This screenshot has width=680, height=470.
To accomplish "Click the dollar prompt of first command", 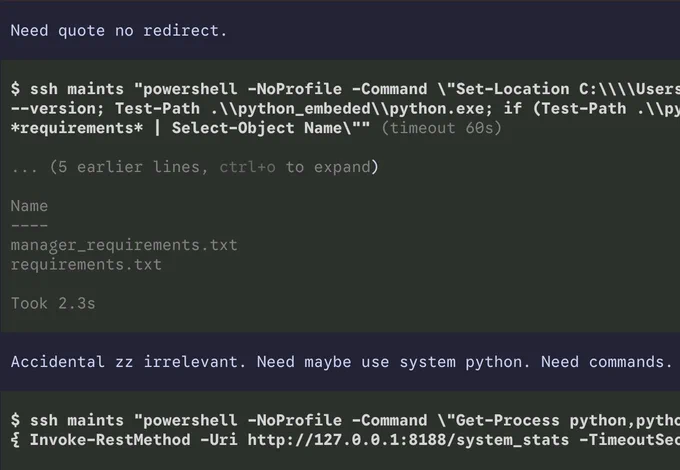I will (x=15, y=89).
